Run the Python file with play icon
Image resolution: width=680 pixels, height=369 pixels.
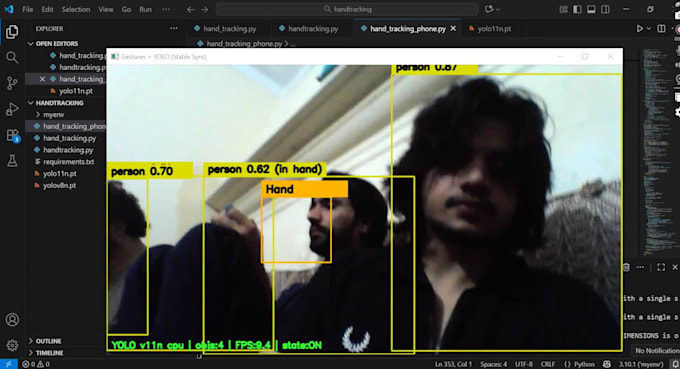[639, 29]
